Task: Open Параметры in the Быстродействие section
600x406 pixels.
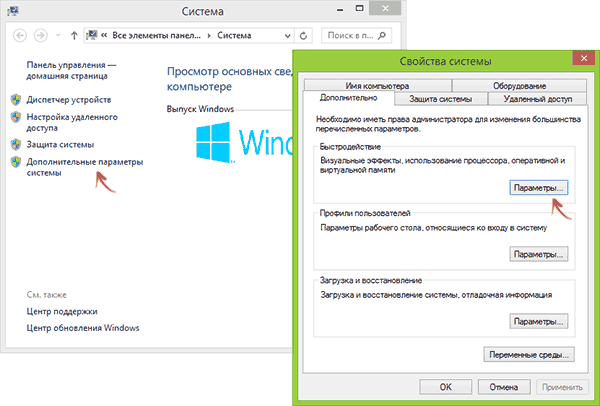Action: [x=538, y=188]
